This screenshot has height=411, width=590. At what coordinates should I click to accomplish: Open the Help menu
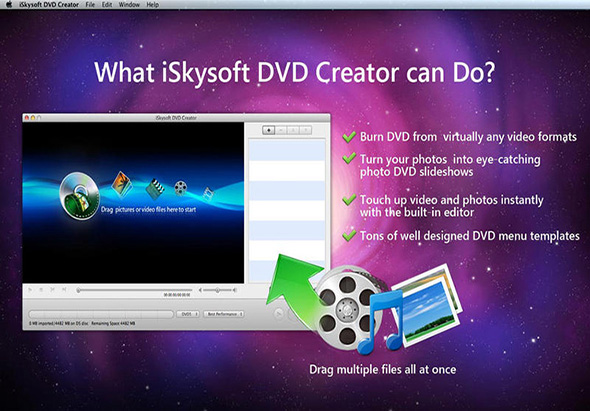[152, 5]
